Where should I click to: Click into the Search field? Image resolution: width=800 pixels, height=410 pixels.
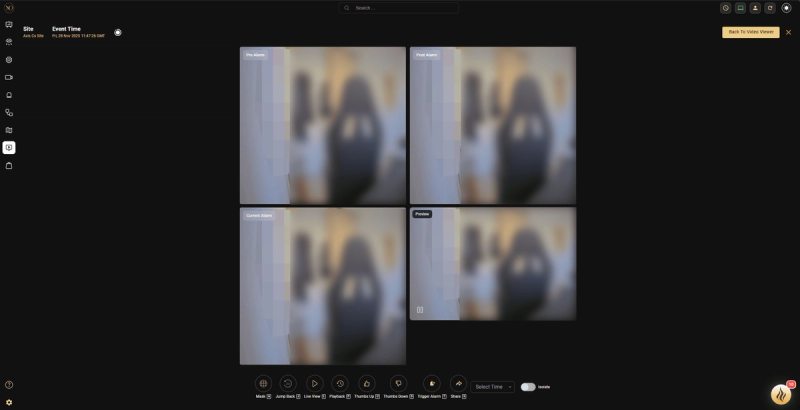(x=399, y=8)
